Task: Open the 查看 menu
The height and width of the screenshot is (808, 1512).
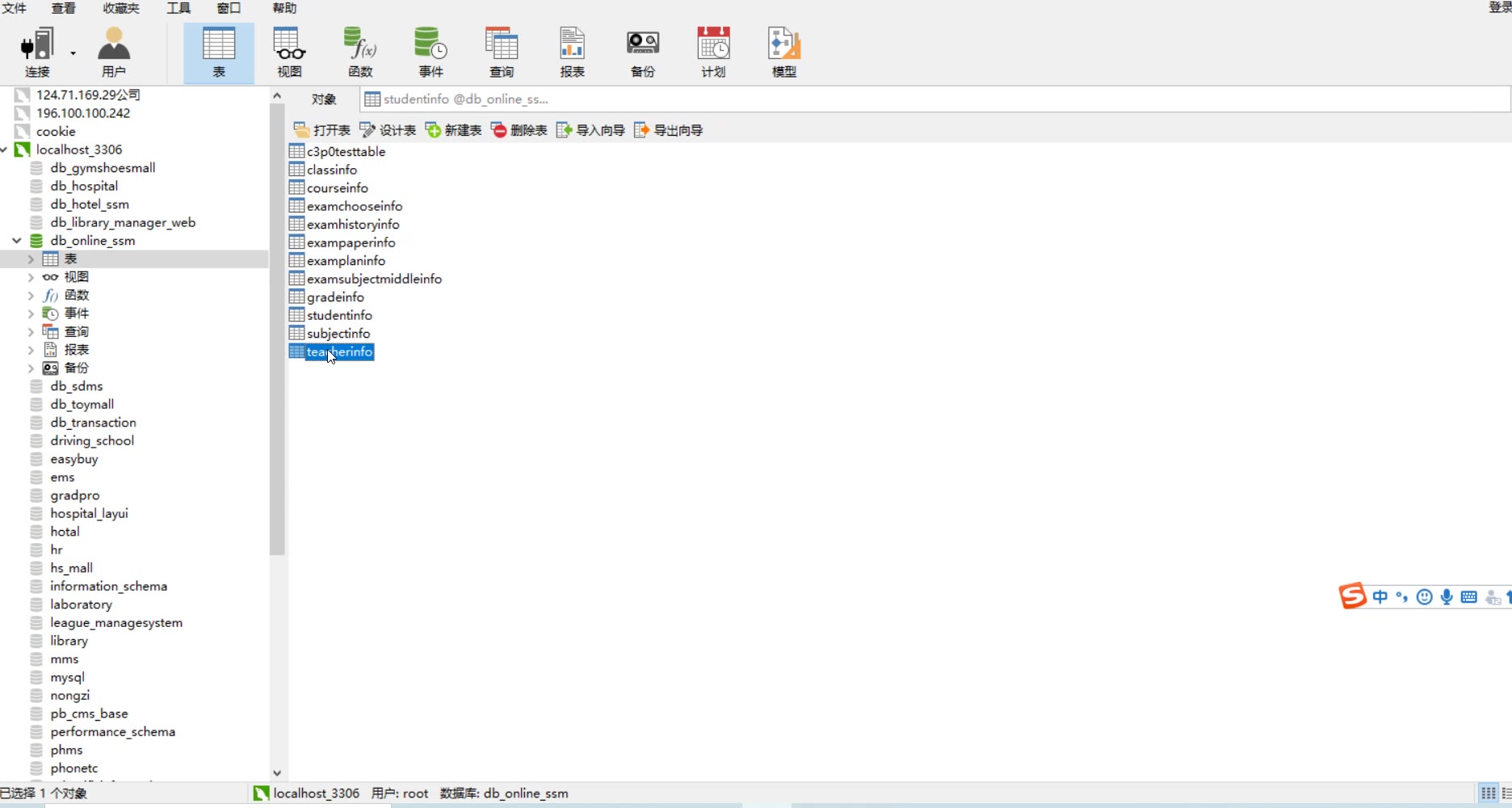Action: click(64, 8)
